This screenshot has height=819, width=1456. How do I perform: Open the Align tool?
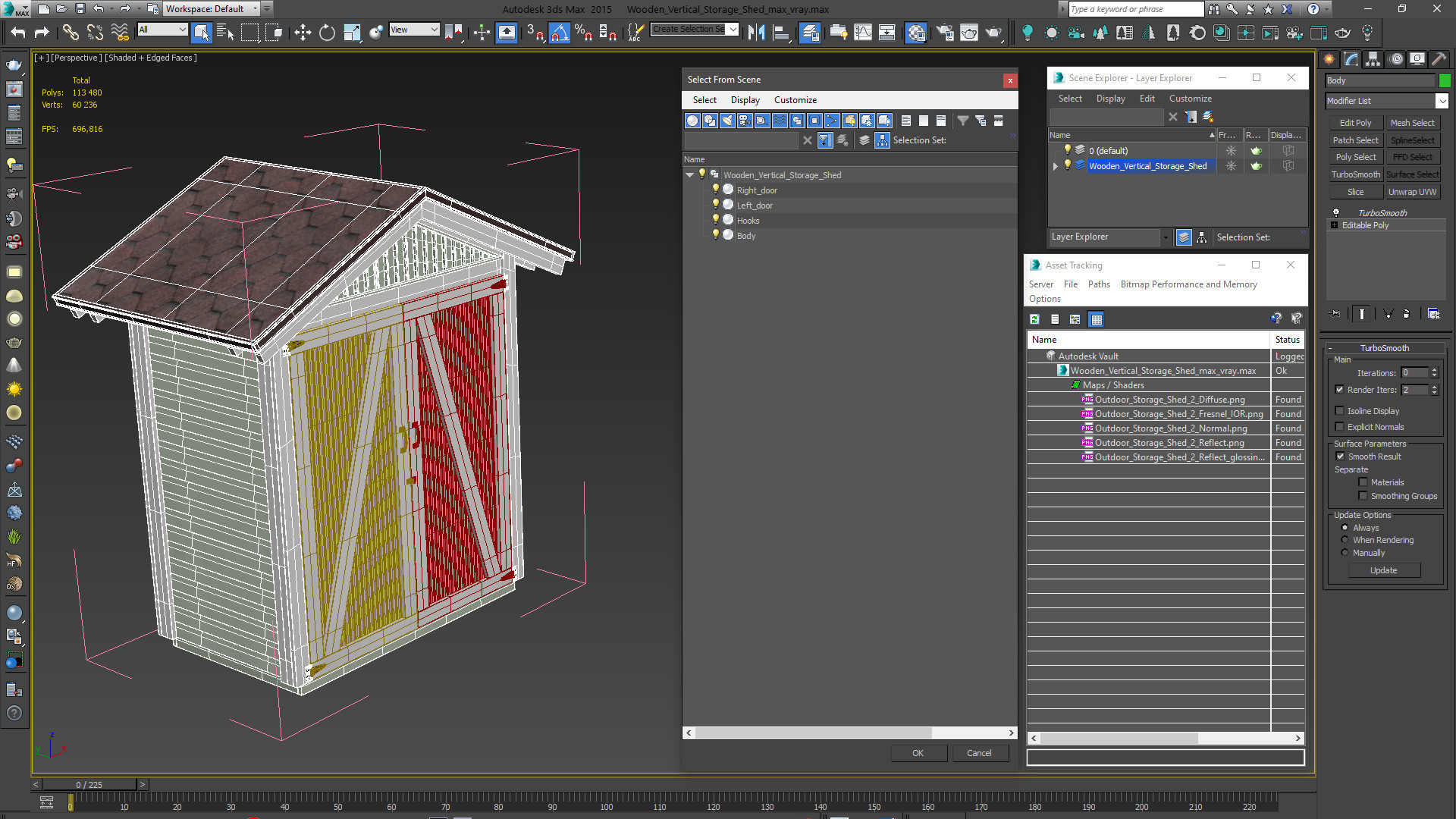pos(780,32)
